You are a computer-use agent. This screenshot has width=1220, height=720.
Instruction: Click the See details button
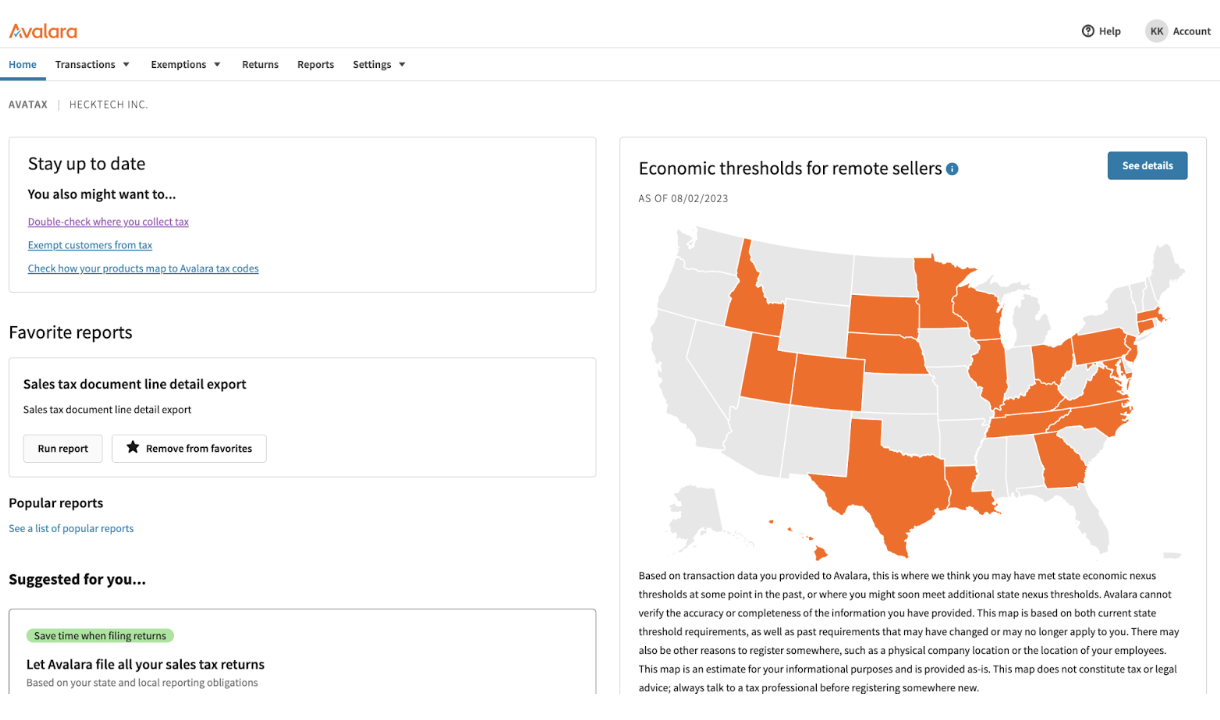pos(1146,166)
